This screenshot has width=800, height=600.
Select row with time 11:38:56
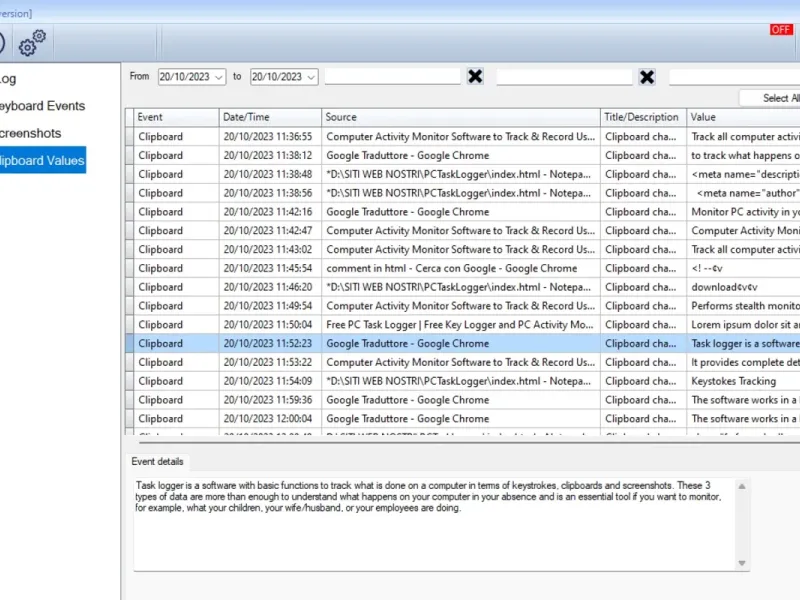[463, 193]
